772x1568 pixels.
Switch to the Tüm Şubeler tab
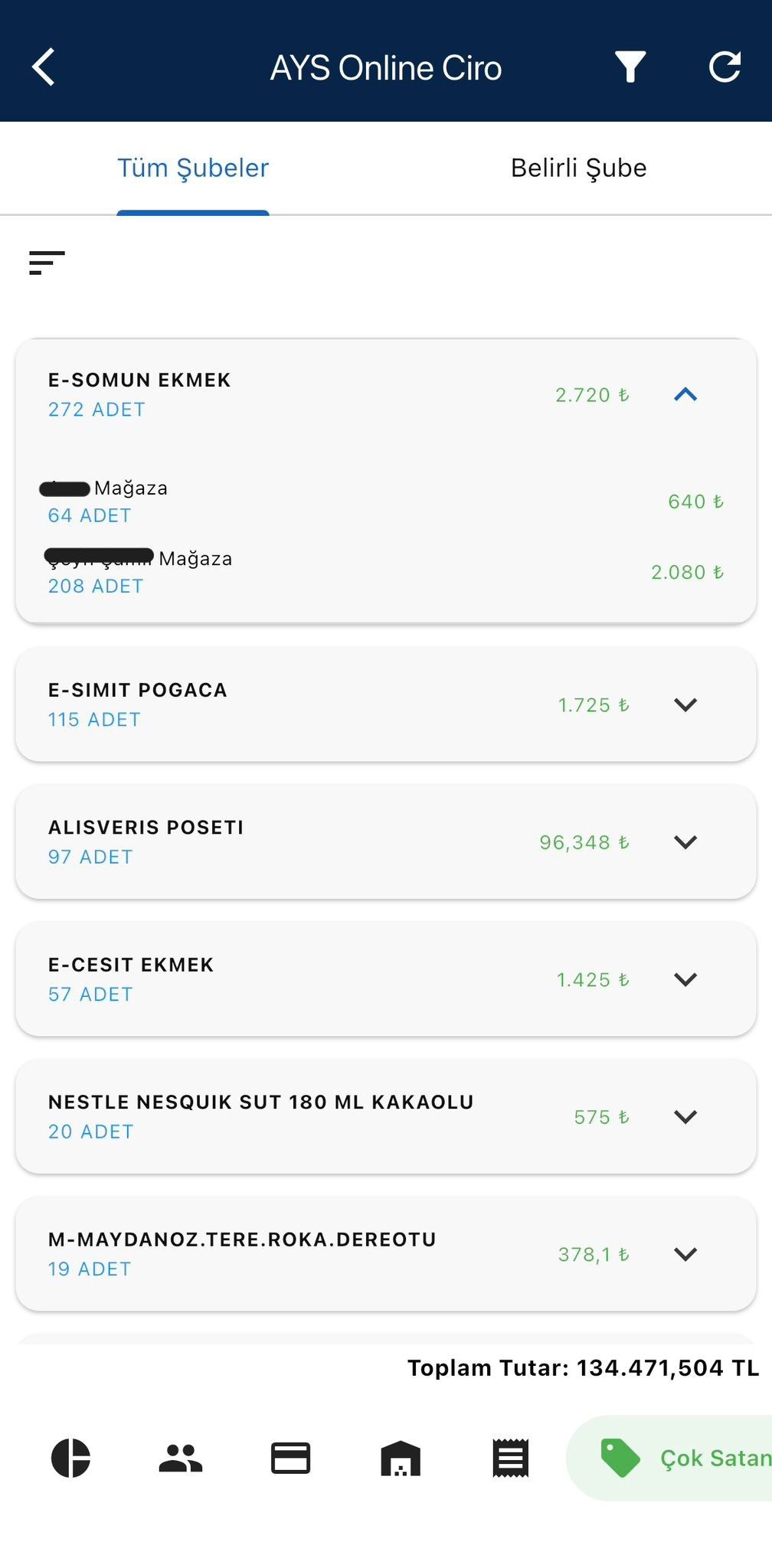(193, 168)
